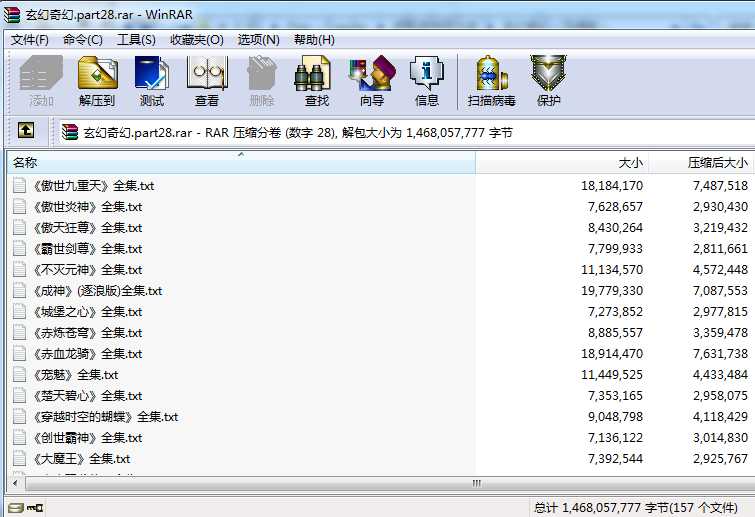
Task: Select file 《创世霸神》全集.txt
Action: (88, 438)
